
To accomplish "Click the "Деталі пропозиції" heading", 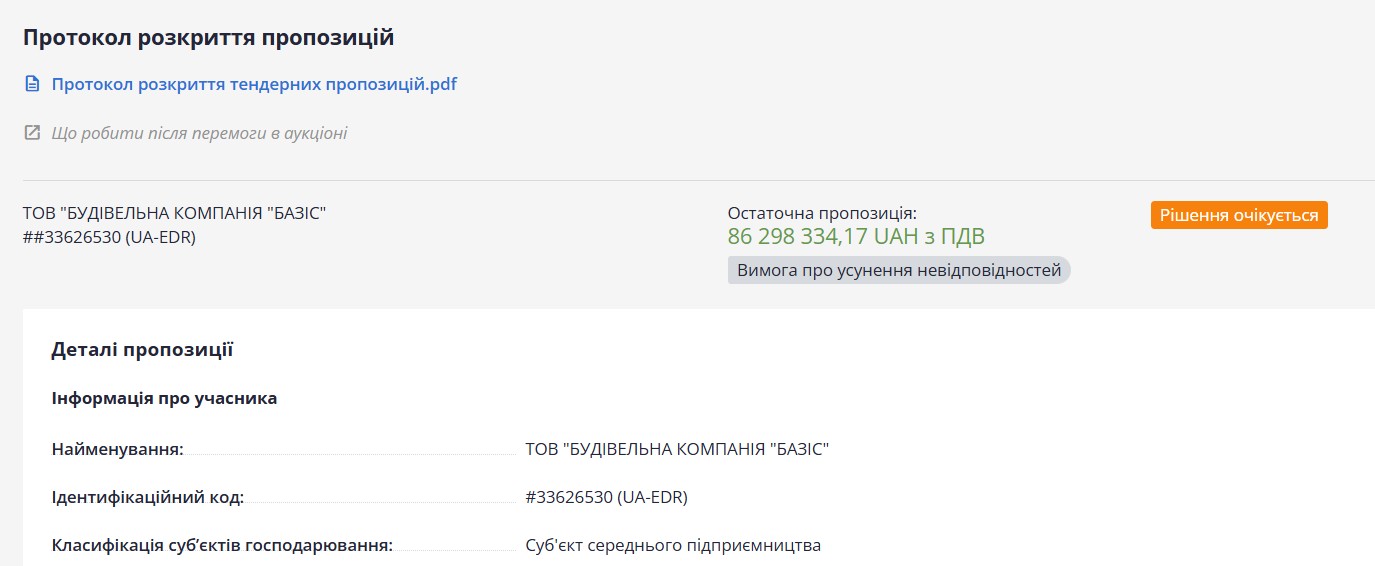I will 142,350.
